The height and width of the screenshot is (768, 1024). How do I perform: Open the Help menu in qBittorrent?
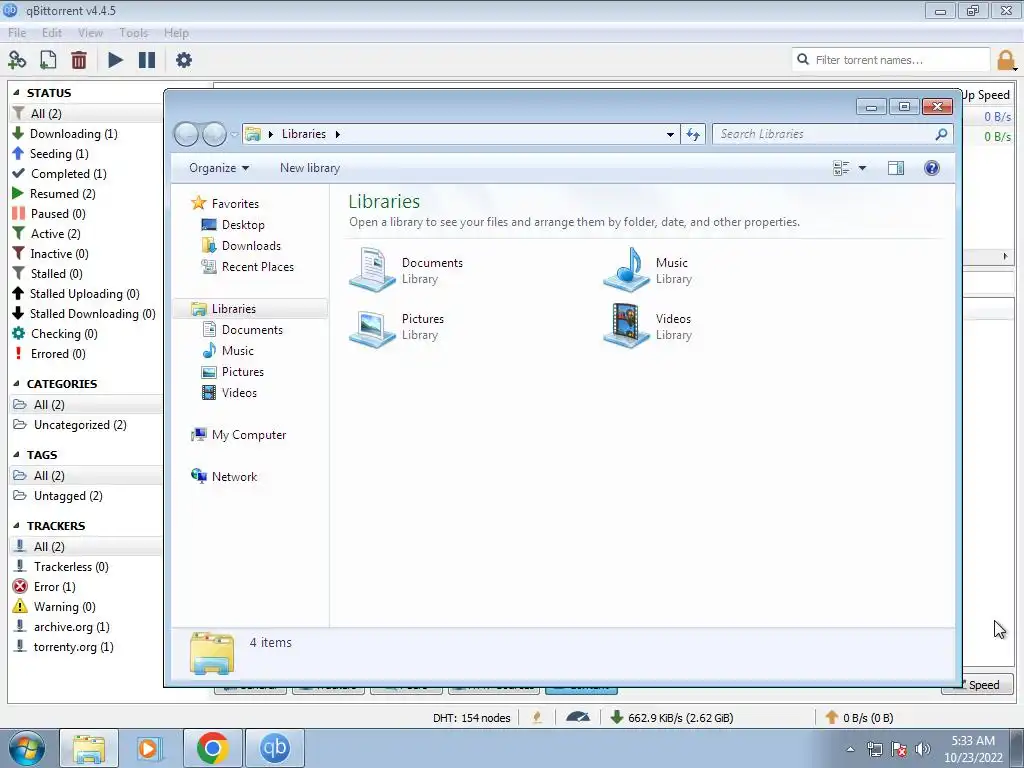tap(176, 33)
